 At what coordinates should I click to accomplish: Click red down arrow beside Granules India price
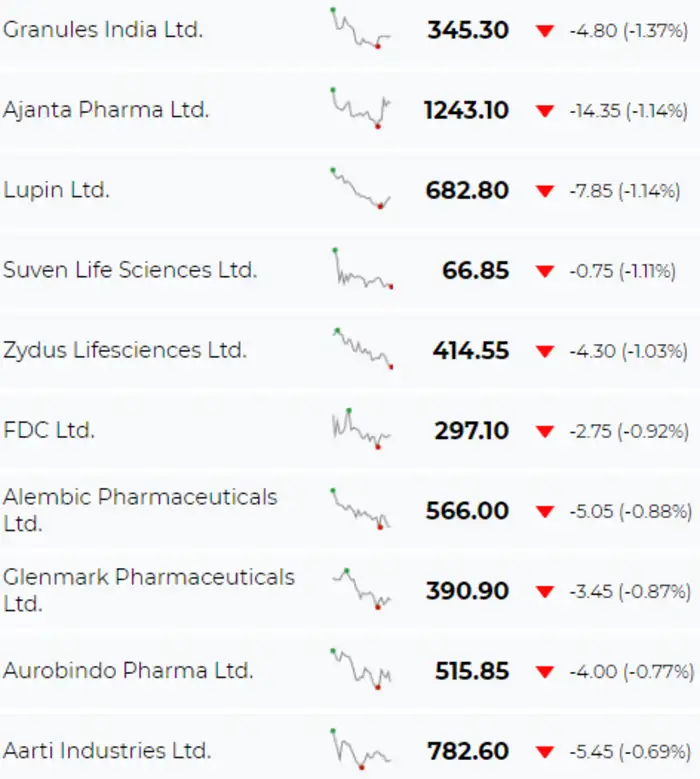pyautogui.click(x=544, y=31)
